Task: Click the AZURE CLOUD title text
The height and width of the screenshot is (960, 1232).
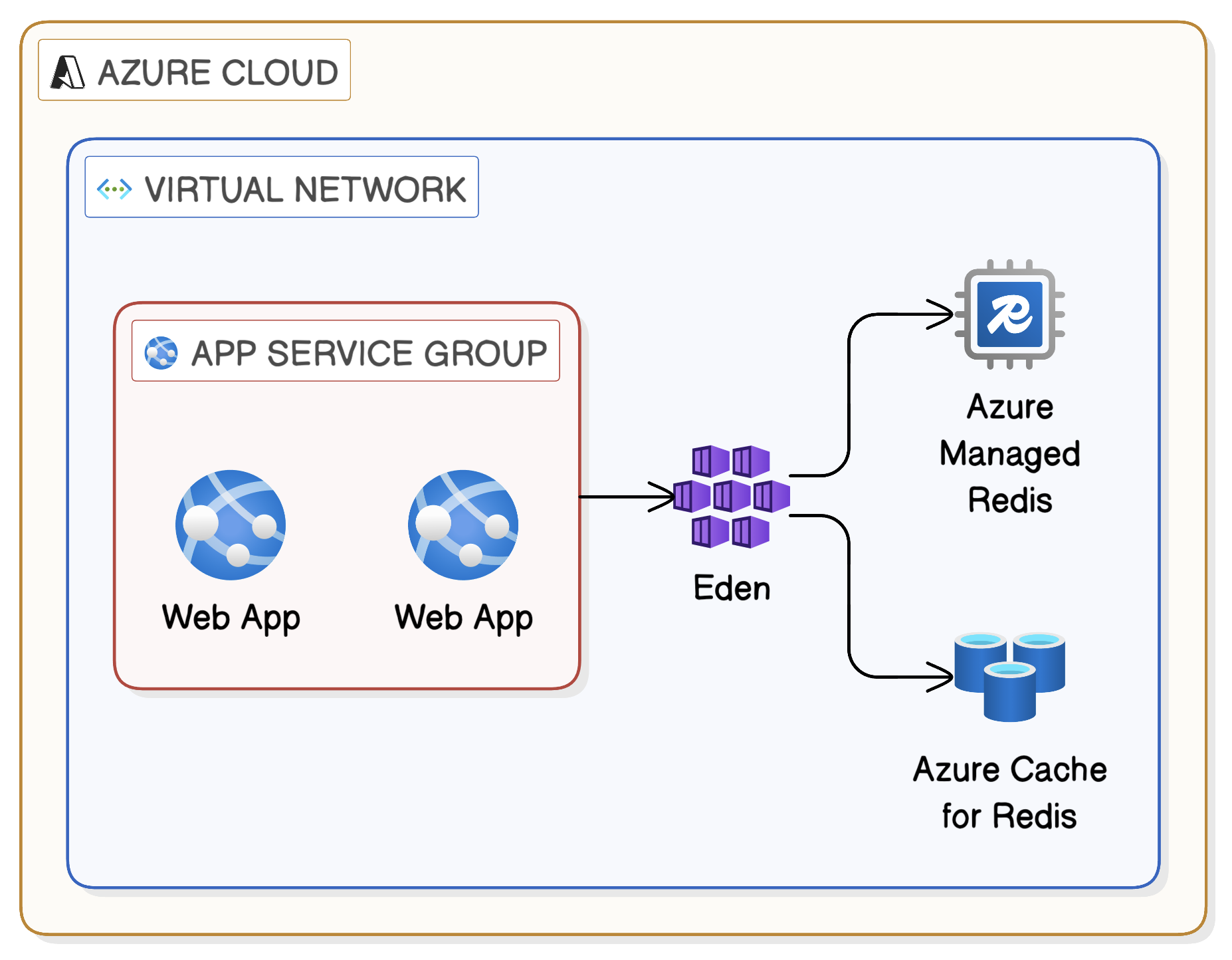Action: point(218,72)
